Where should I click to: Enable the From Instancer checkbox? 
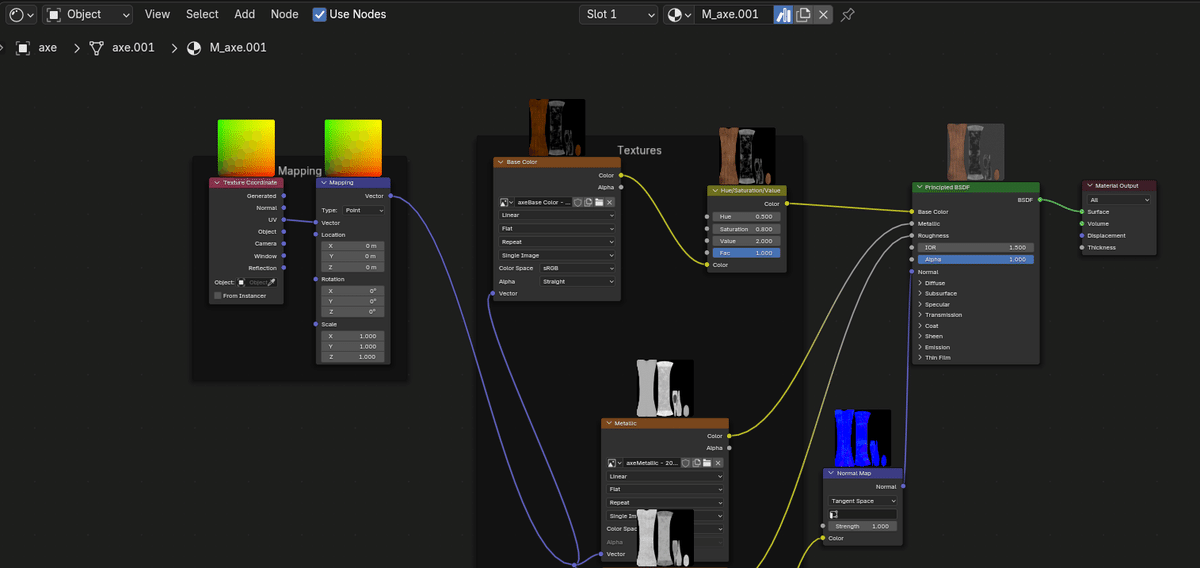click(x=218, y=295)
